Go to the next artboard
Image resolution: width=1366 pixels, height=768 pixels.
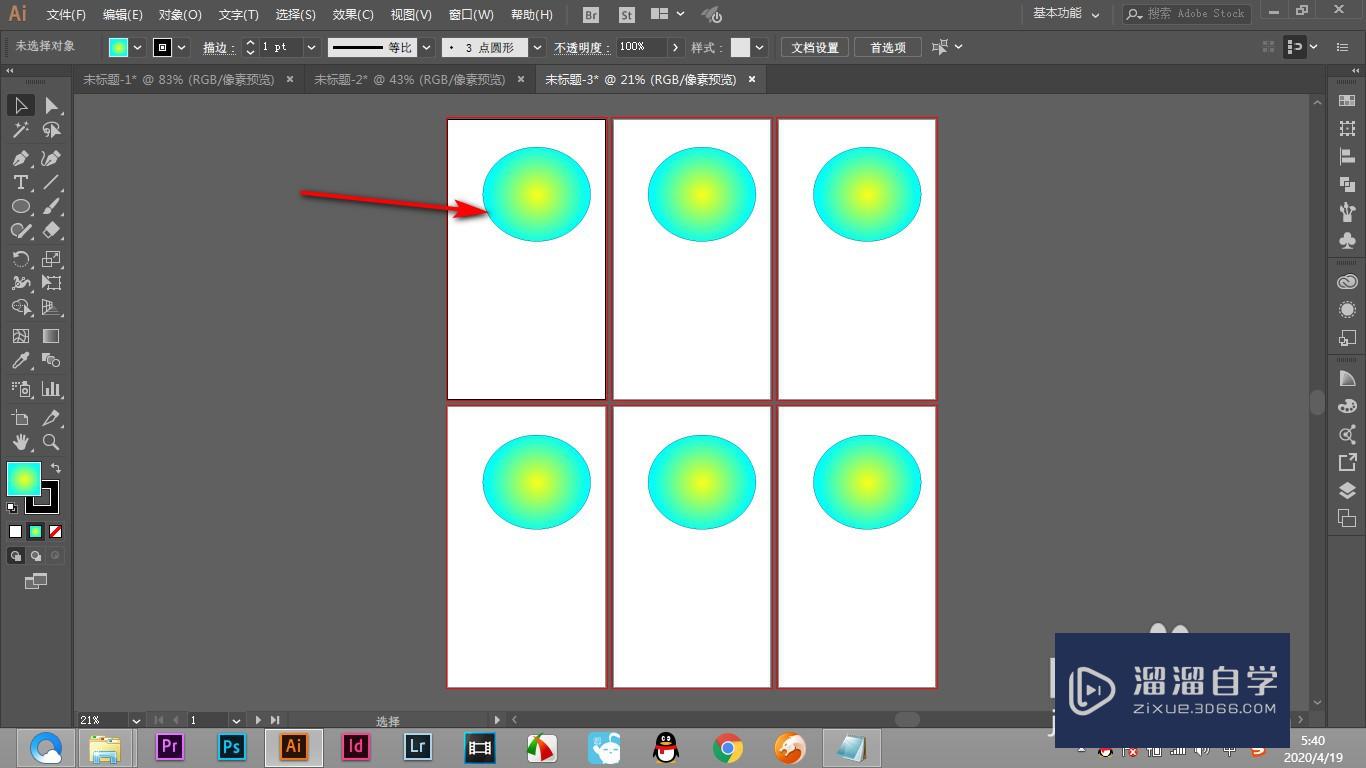coord(258,720)
